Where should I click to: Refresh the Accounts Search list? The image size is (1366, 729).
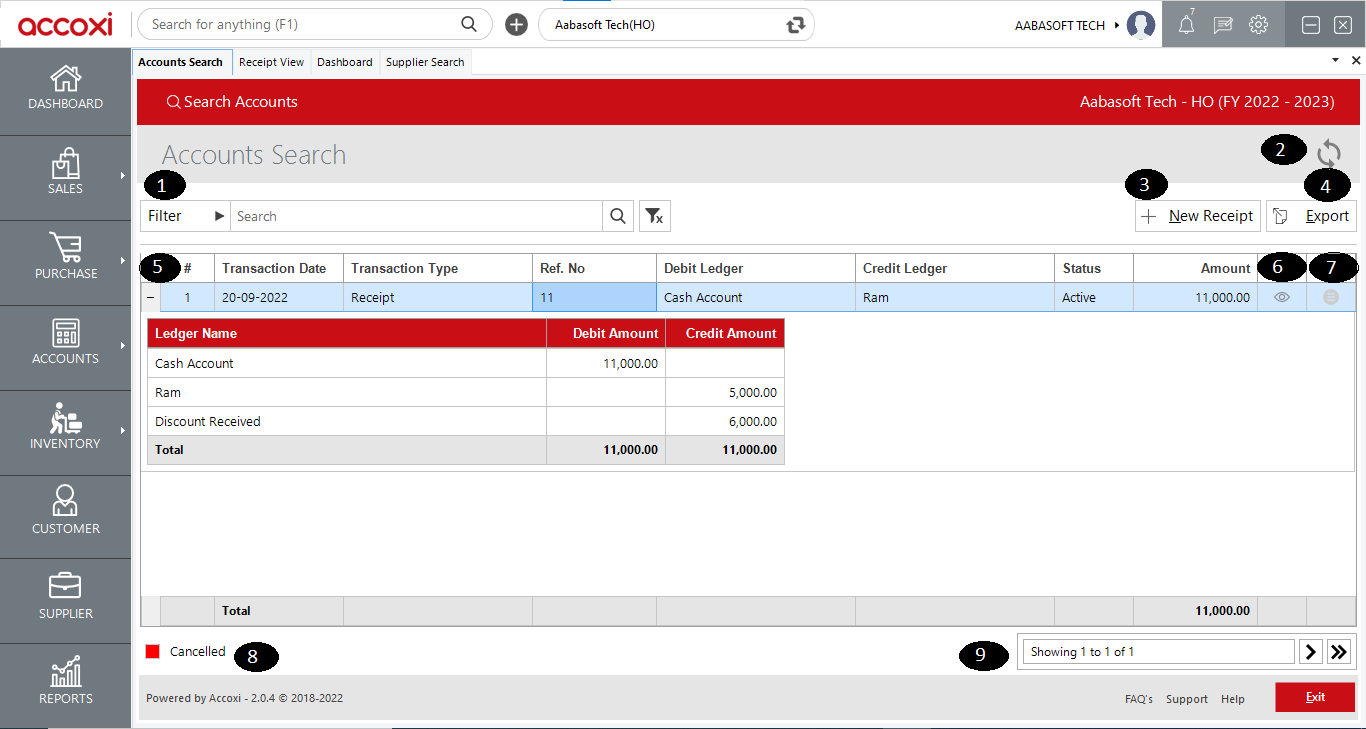point(1329,154)
